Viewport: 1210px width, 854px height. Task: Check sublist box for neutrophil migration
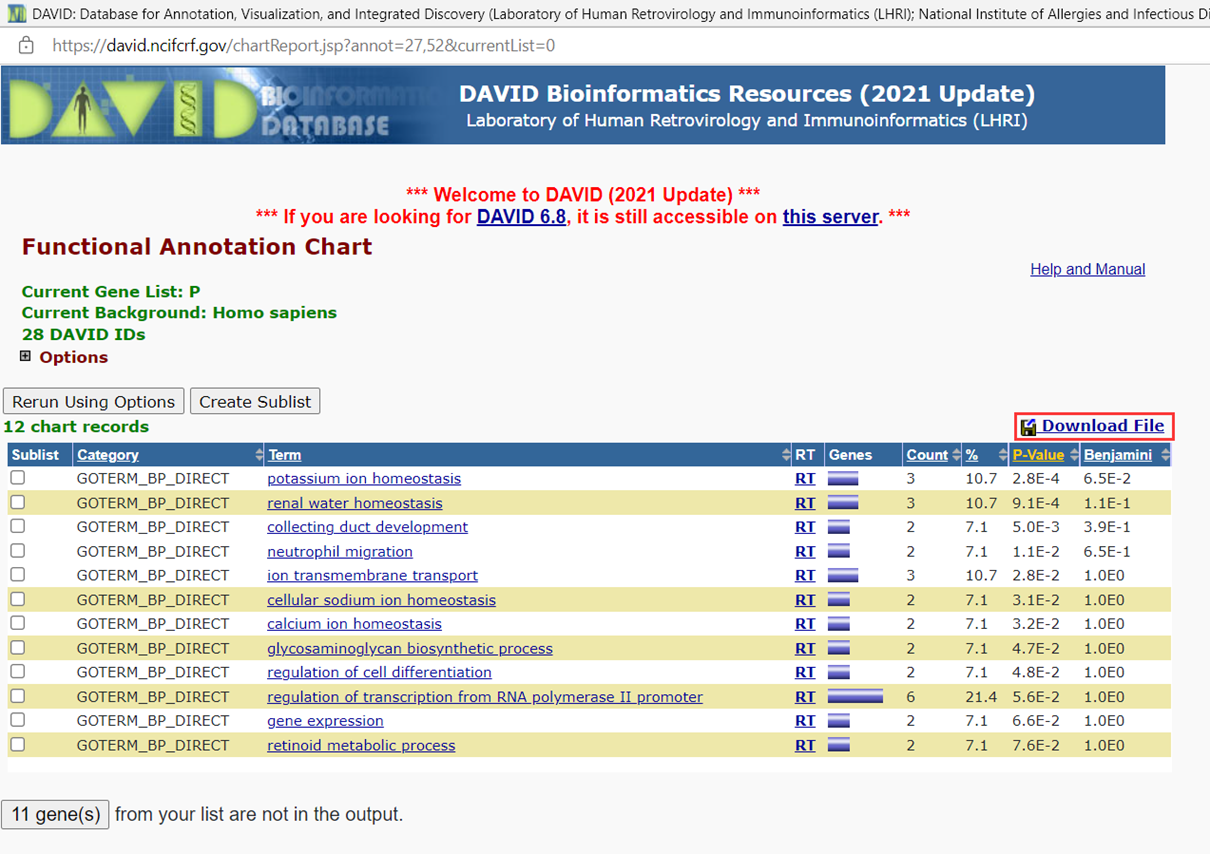18,551
